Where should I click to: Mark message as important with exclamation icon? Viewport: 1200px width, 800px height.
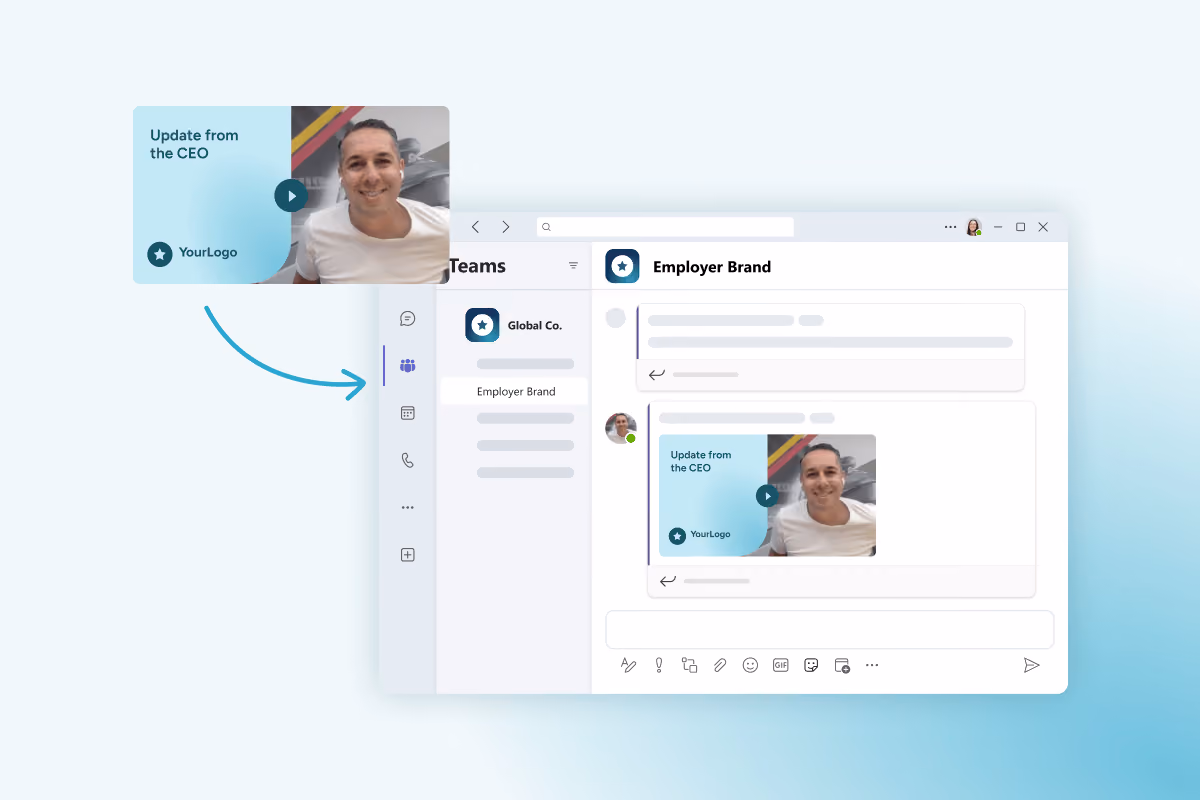pos(659,665)
